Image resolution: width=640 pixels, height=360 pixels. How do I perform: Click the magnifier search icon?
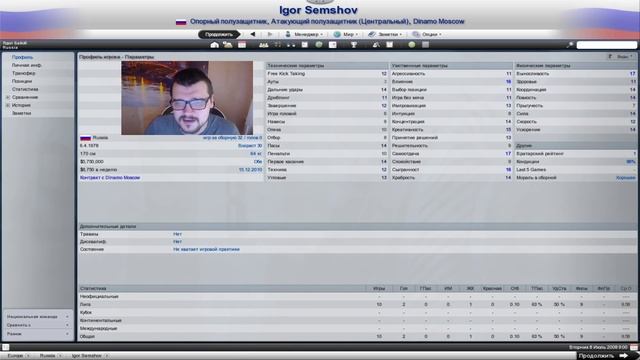tap(570, 45)
